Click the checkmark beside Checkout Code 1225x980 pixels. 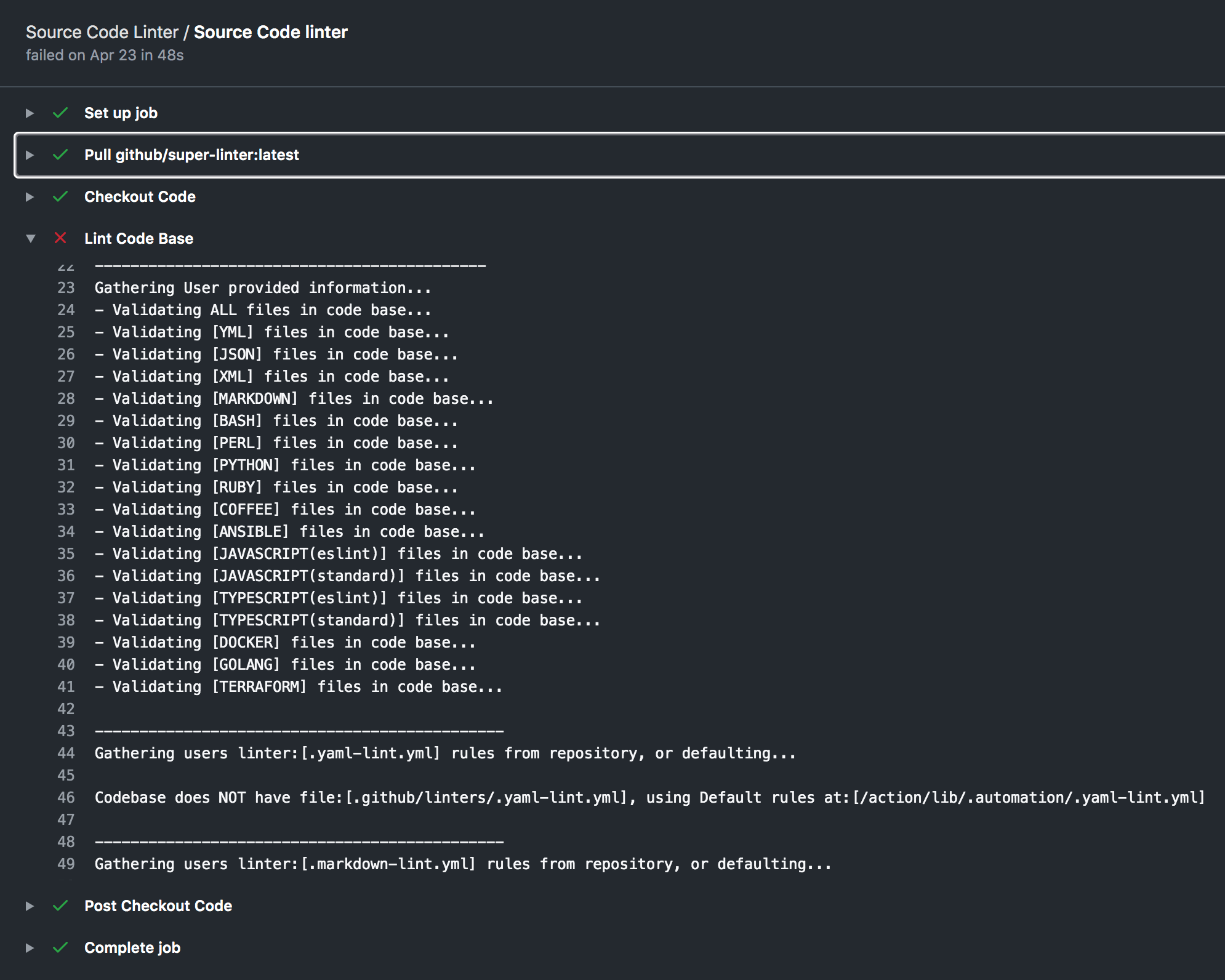click(61, 196)
